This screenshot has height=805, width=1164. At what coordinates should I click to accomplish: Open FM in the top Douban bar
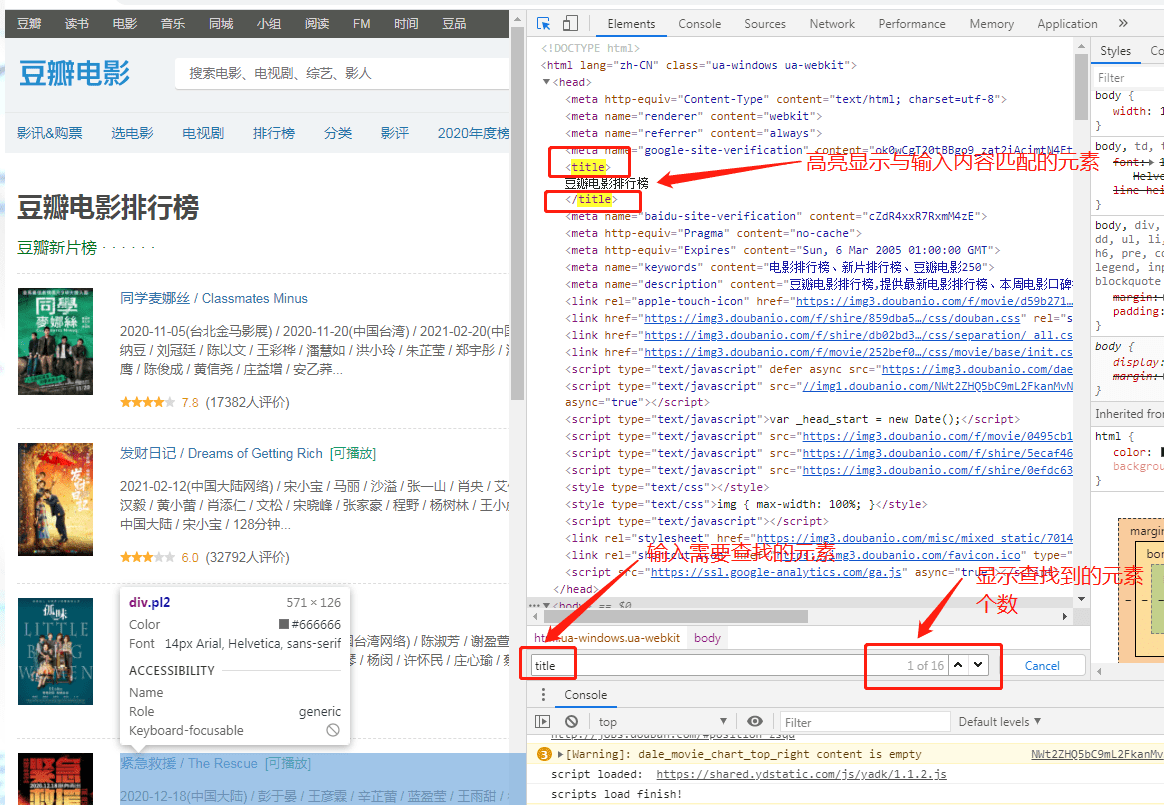(x=362, y=24)
